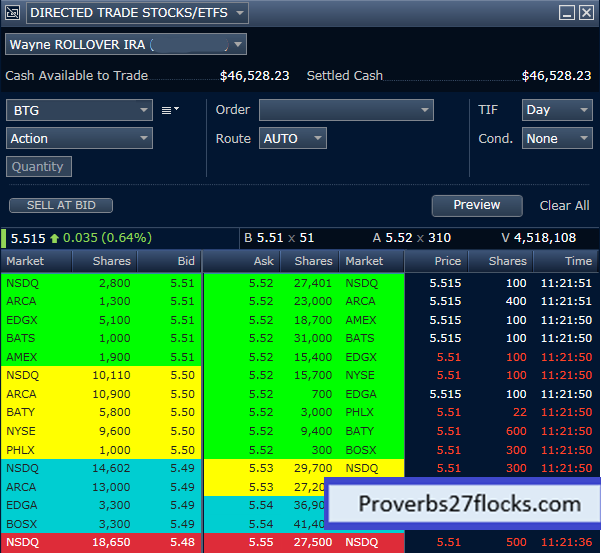Open the Wayne Rollover IRA account dropdown
601x553 pixels.
(x=237, y=45)
